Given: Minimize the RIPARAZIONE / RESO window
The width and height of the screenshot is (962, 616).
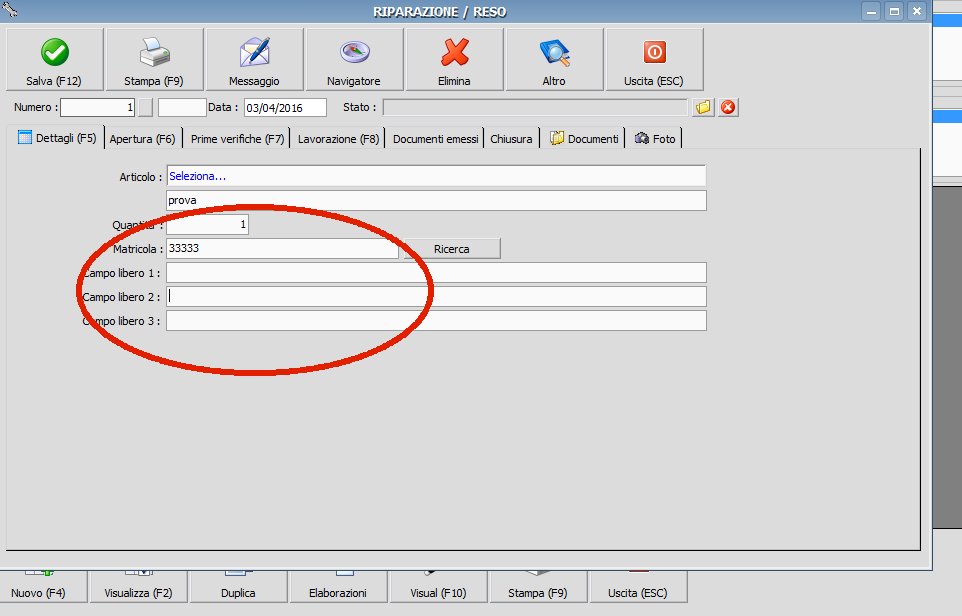Looking at the screenshot, I should (x=871, y=11).
